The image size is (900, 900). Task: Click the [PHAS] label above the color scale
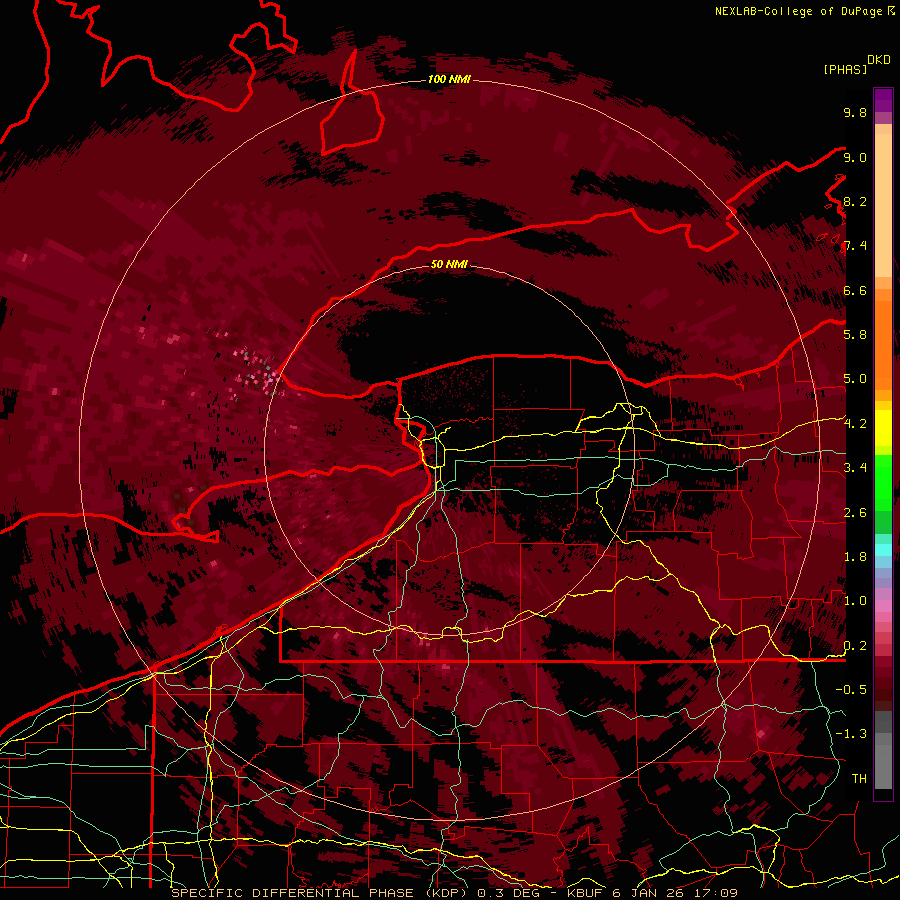click(845, 69)
